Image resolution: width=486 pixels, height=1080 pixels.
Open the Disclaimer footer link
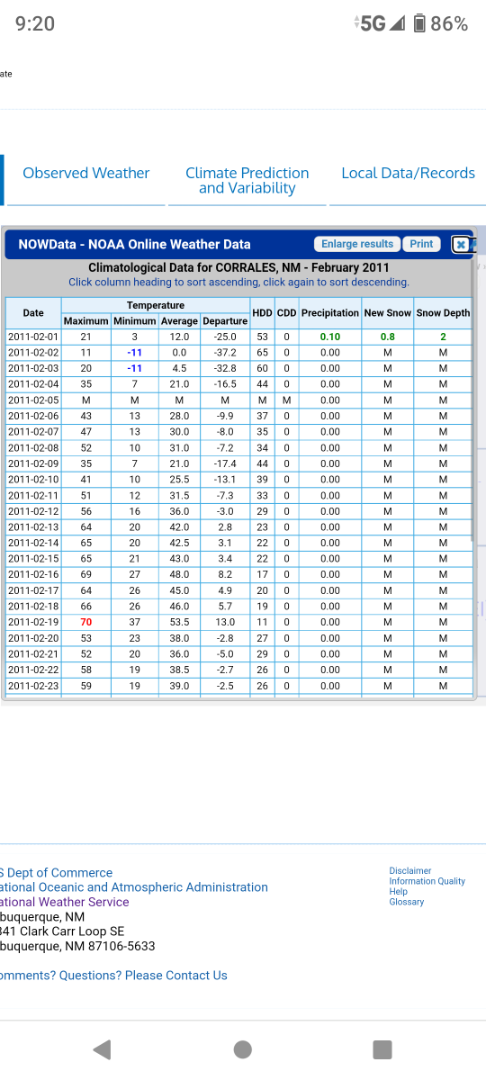[x=410, y=871]
